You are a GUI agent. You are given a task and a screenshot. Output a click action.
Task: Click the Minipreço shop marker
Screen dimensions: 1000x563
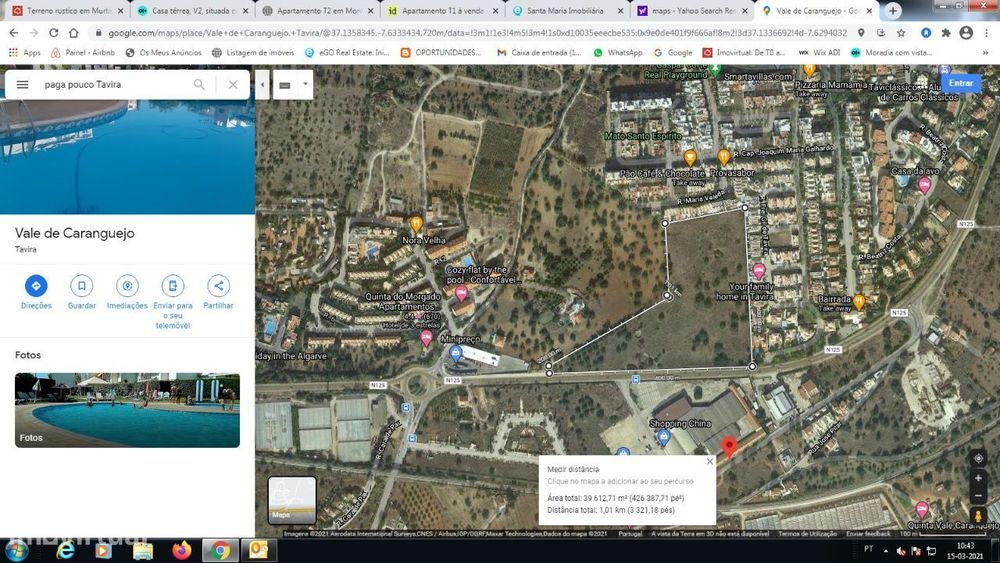[455, 353]
